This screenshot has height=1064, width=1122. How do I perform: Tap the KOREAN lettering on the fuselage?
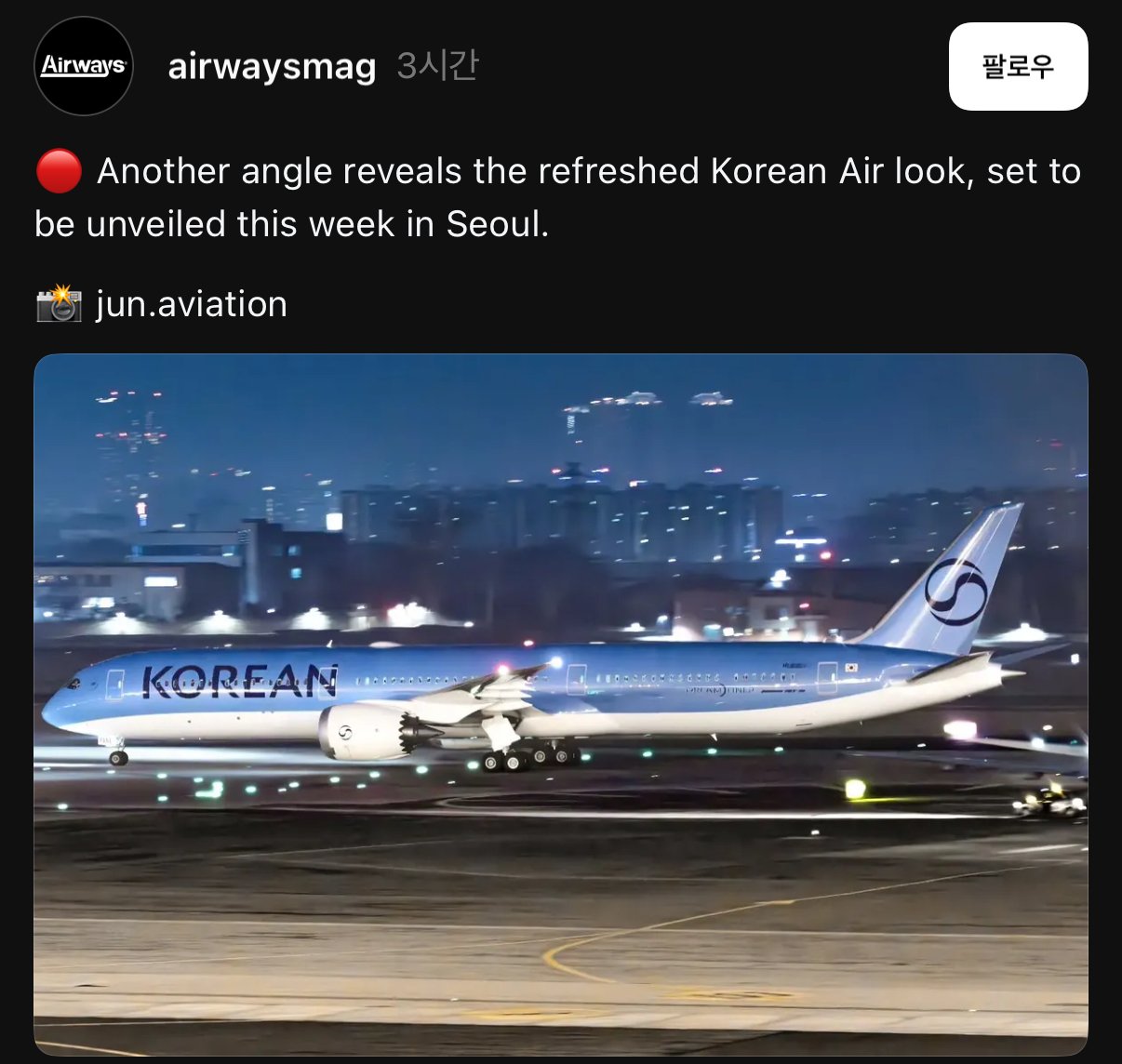point(240,681)
